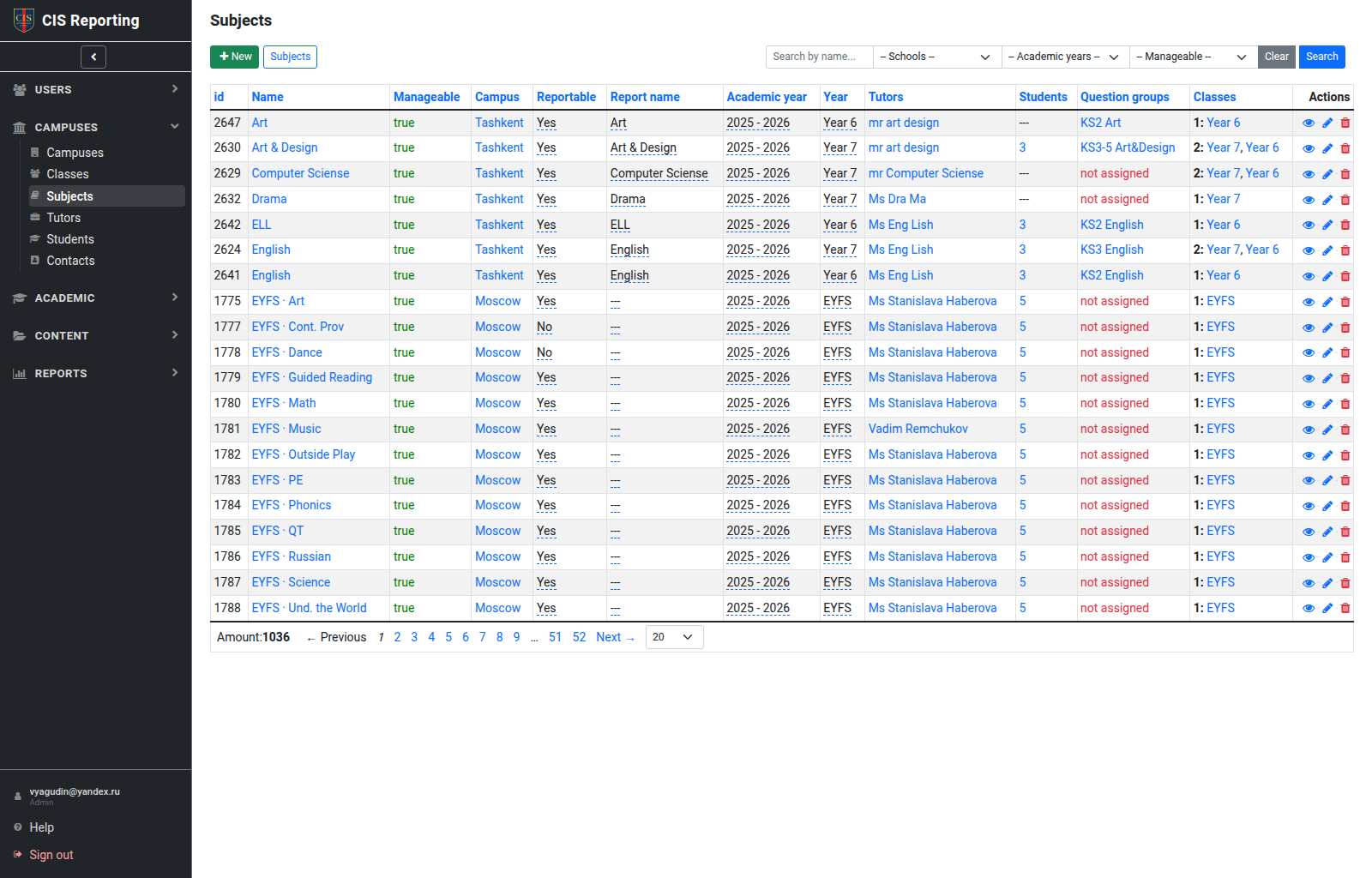Delete EYFS · PE trash icon

1345,480
